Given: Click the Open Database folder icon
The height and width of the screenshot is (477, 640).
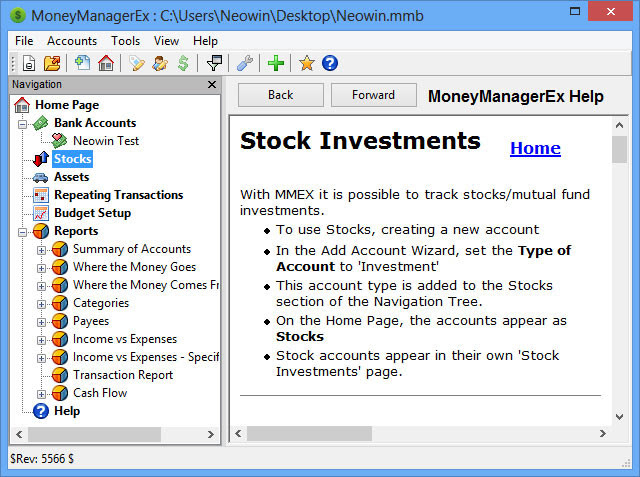Looking at the screenshot, I should (52, 63).
